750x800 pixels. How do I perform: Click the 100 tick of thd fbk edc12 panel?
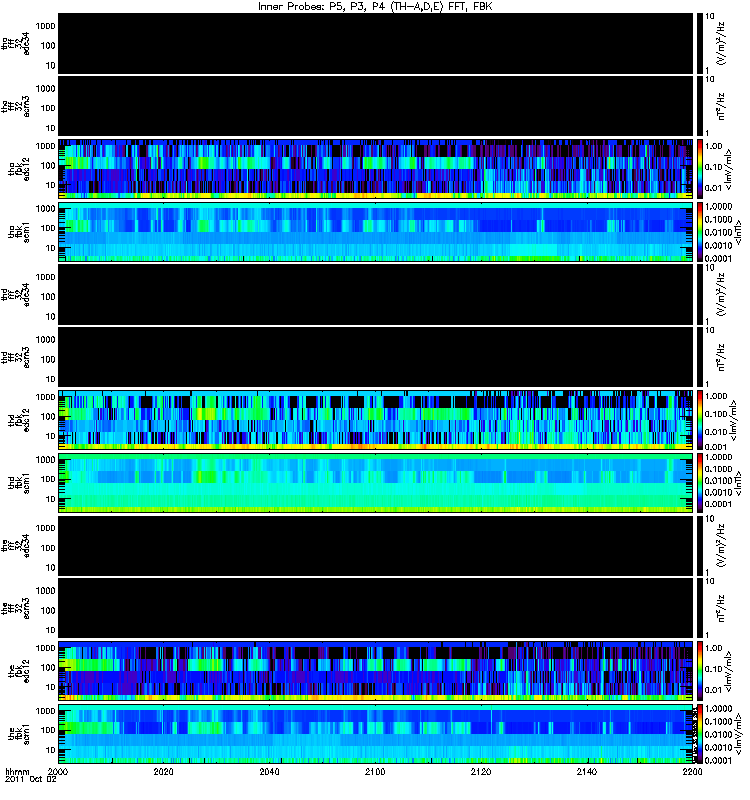point(48,416)
